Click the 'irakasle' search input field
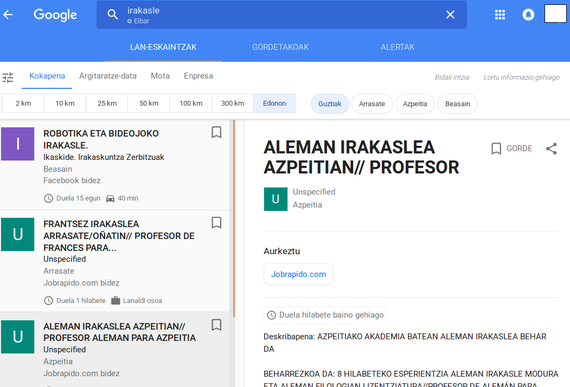Image resolution: width=570 pixels, height=387 pixels. coord(282,15)
